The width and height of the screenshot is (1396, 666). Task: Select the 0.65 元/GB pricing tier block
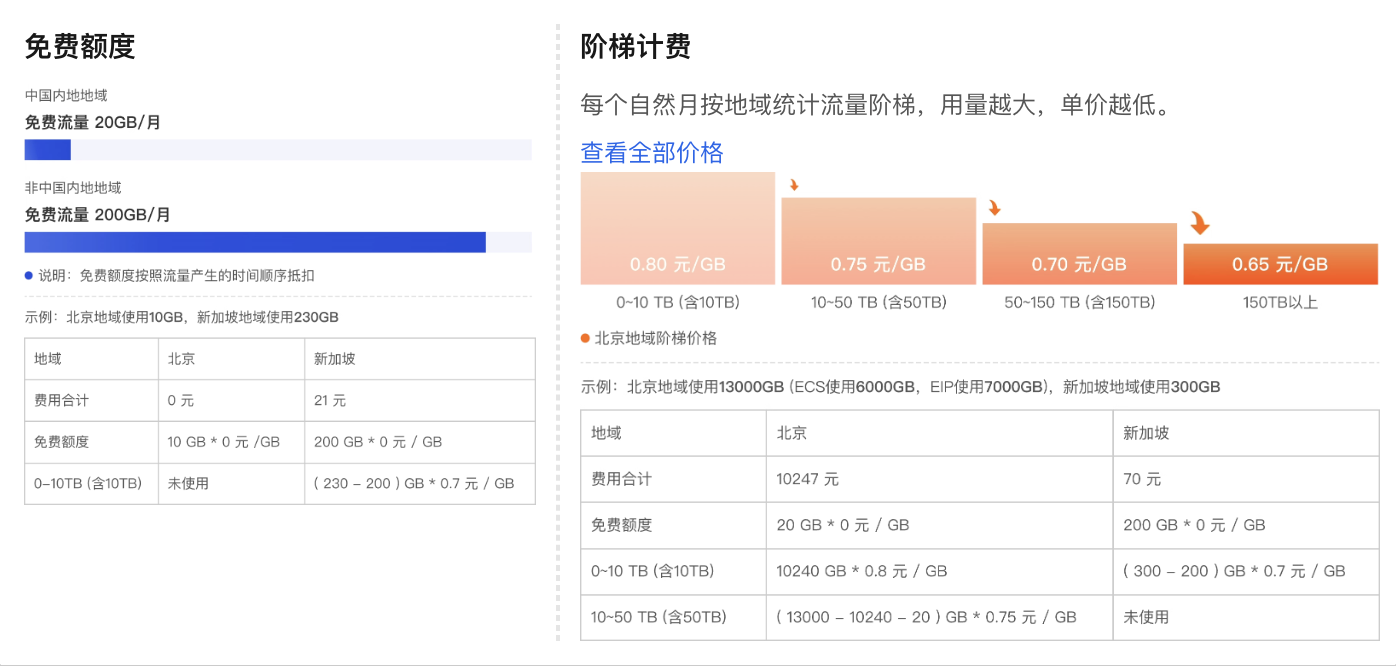(1280, 264)
